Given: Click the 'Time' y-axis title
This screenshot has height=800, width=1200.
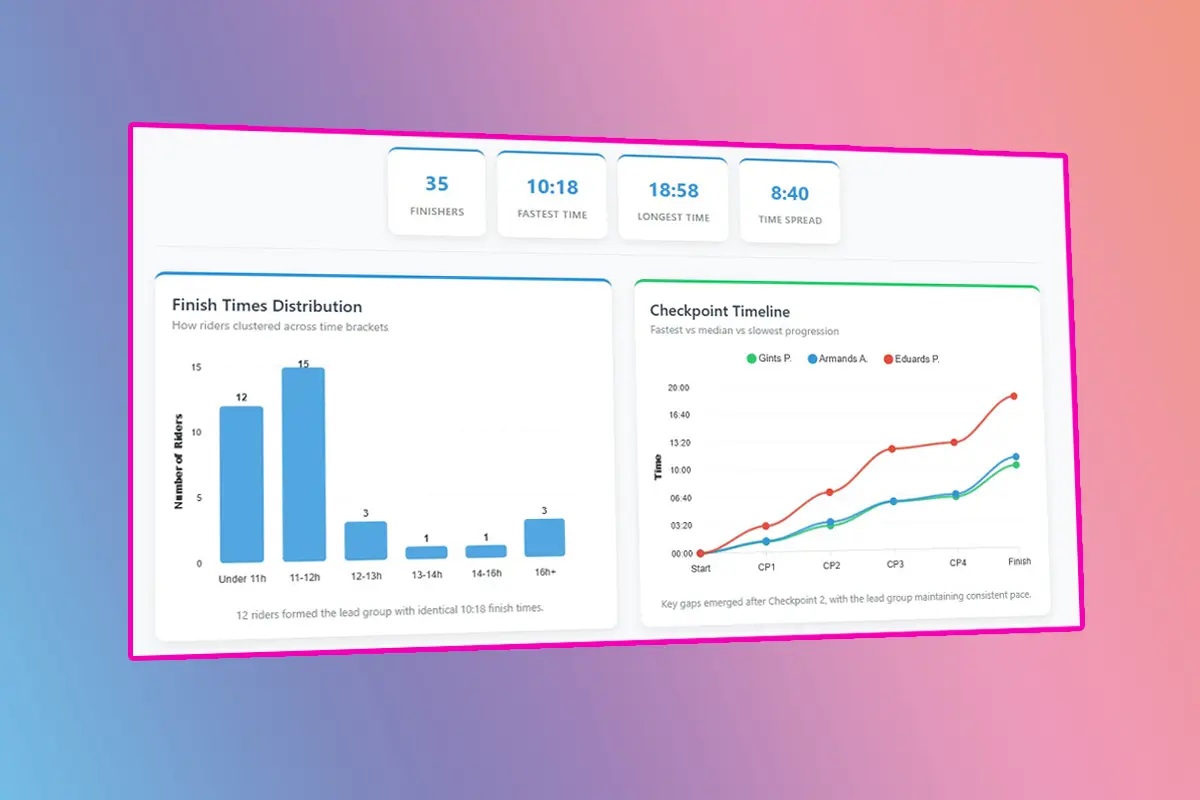Looking at the screenshot, I should [x=657, y=467].
